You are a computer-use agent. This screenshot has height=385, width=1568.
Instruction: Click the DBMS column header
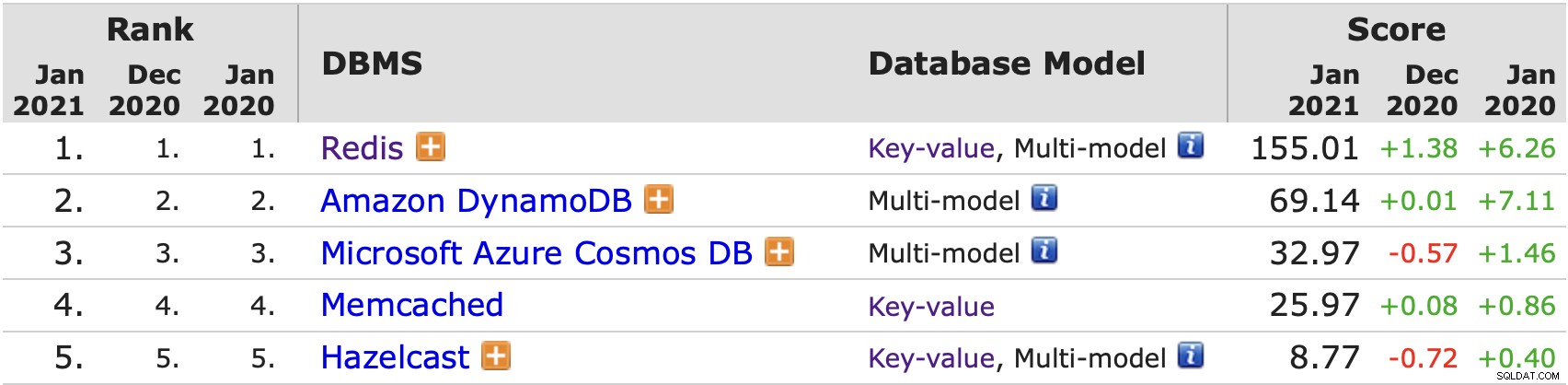(x=372, y=64)
